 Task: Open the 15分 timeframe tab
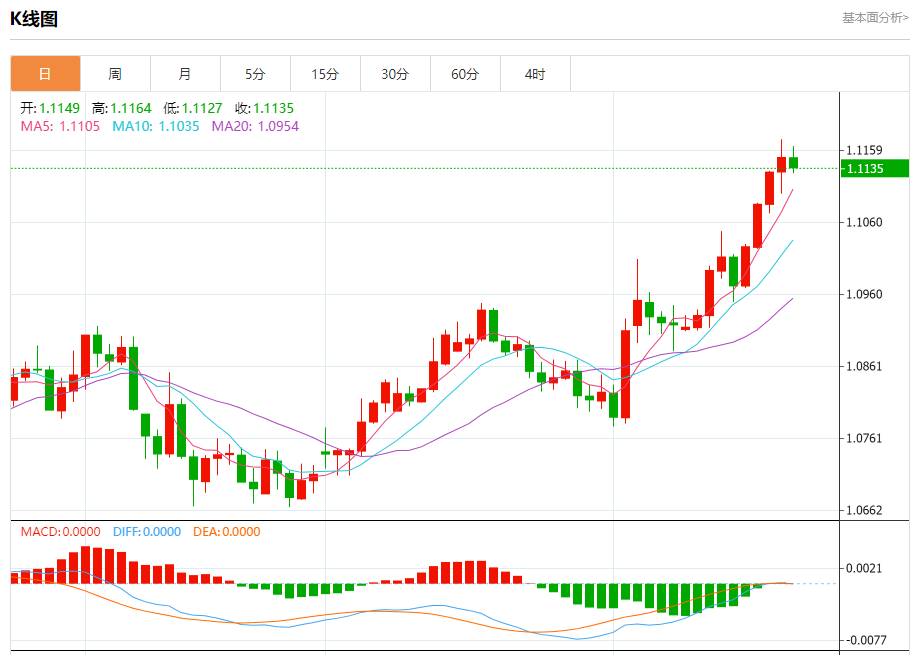tap(325, 74)
